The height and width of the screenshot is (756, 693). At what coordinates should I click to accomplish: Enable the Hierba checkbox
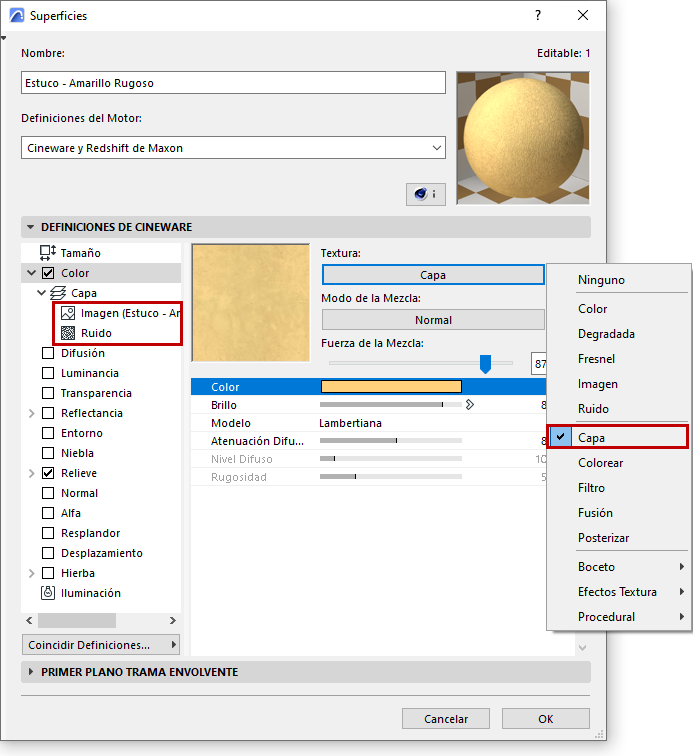(x=48, y=573)
